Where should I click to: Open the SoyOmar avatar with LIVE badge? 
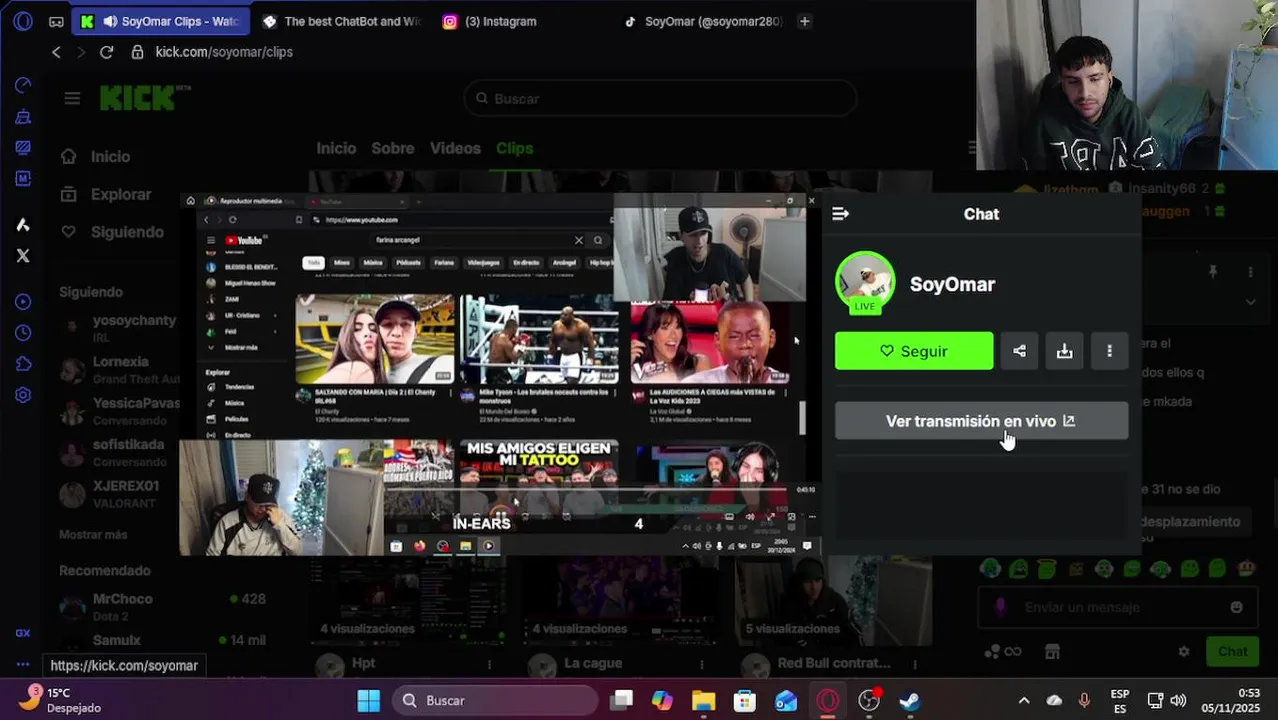click(x=865, y=282)
